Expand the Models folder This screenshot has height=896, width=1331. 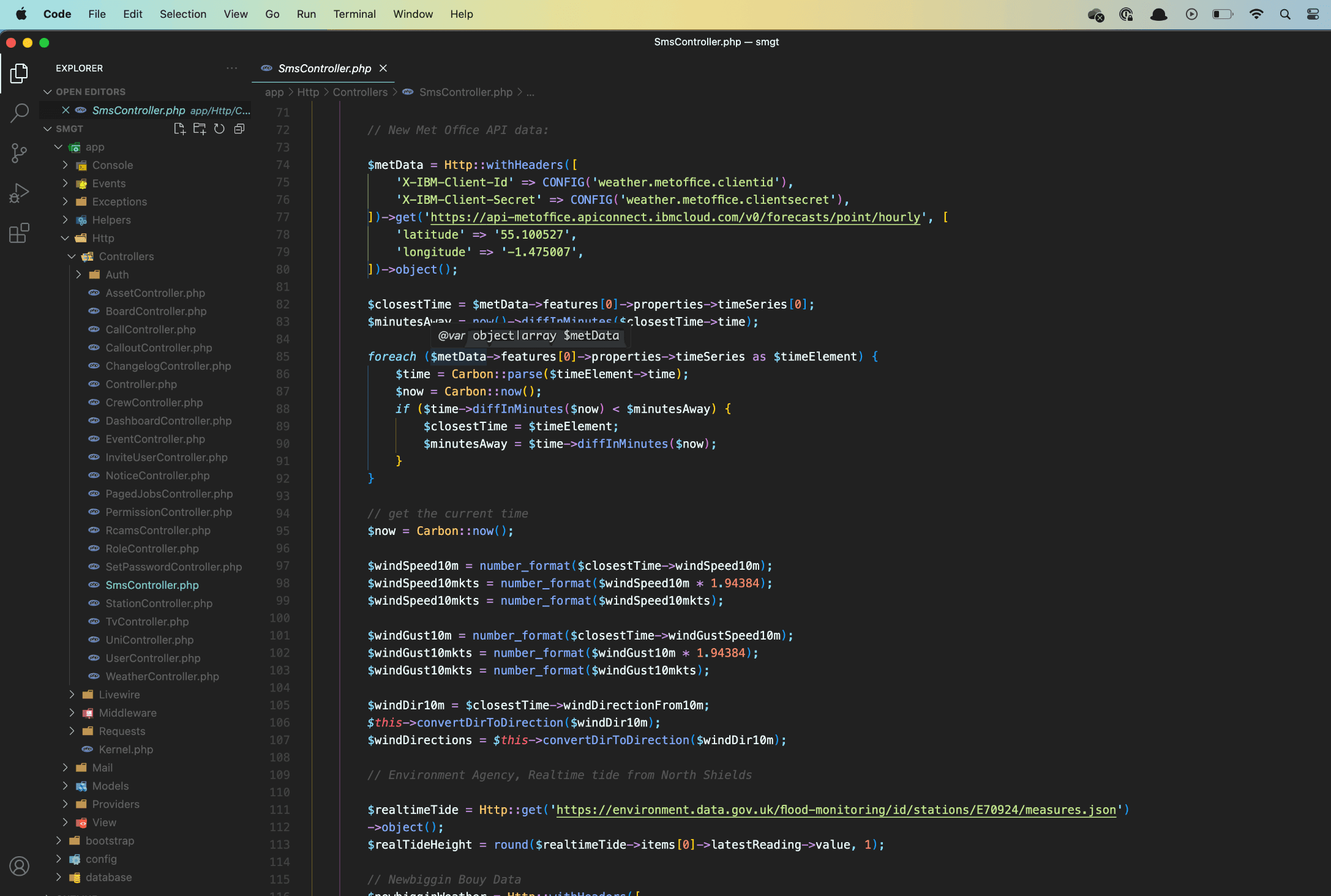pyautogui.click(x=110, y=786)
